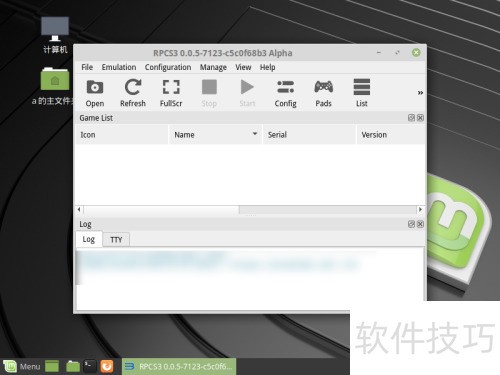Close the Game List panel
The image size is (500, 375).
click(420, 118)
